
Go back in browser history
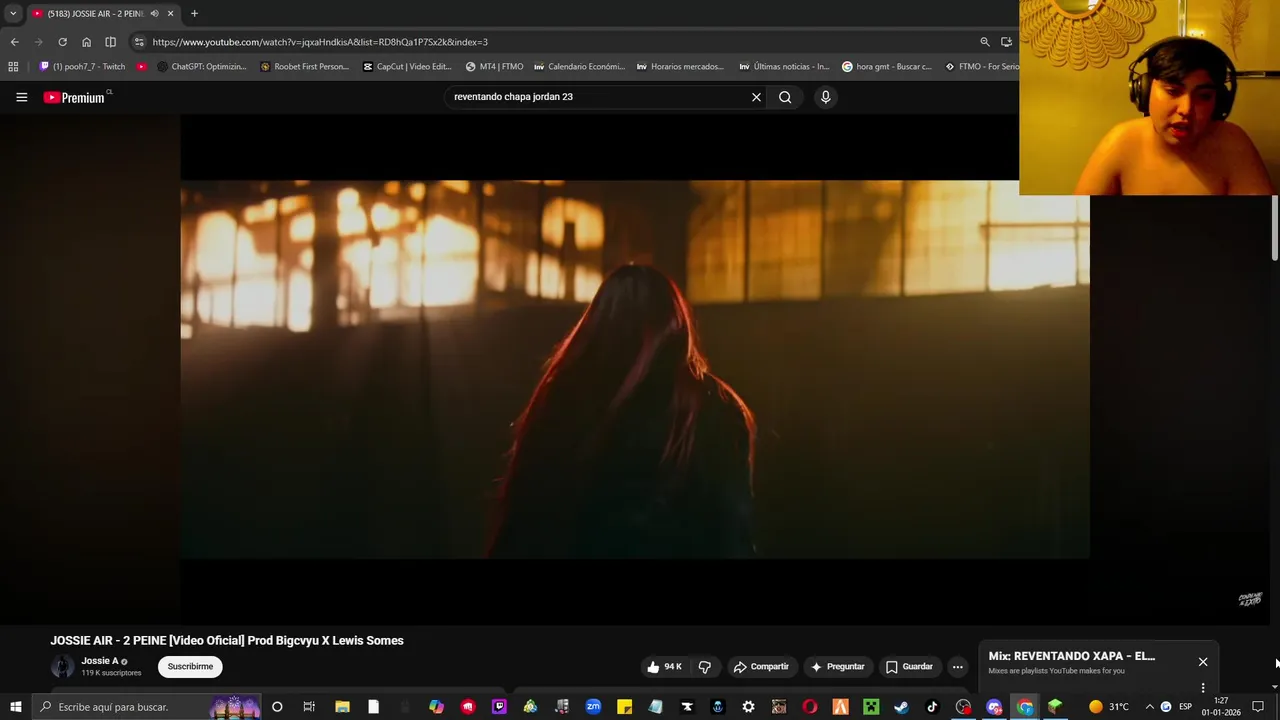(14, 42)
